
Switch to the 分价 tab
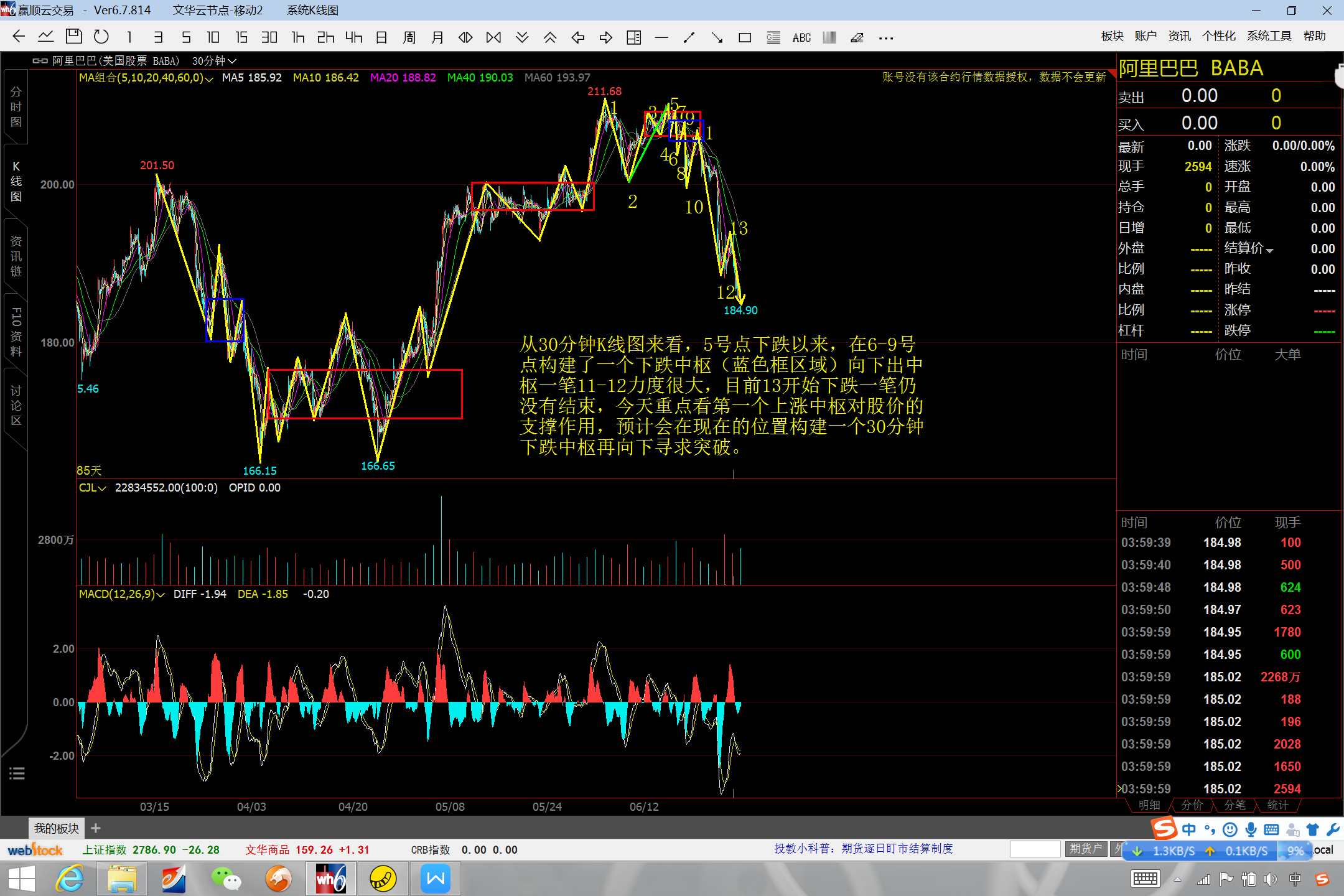click(x=1192, y=805)
